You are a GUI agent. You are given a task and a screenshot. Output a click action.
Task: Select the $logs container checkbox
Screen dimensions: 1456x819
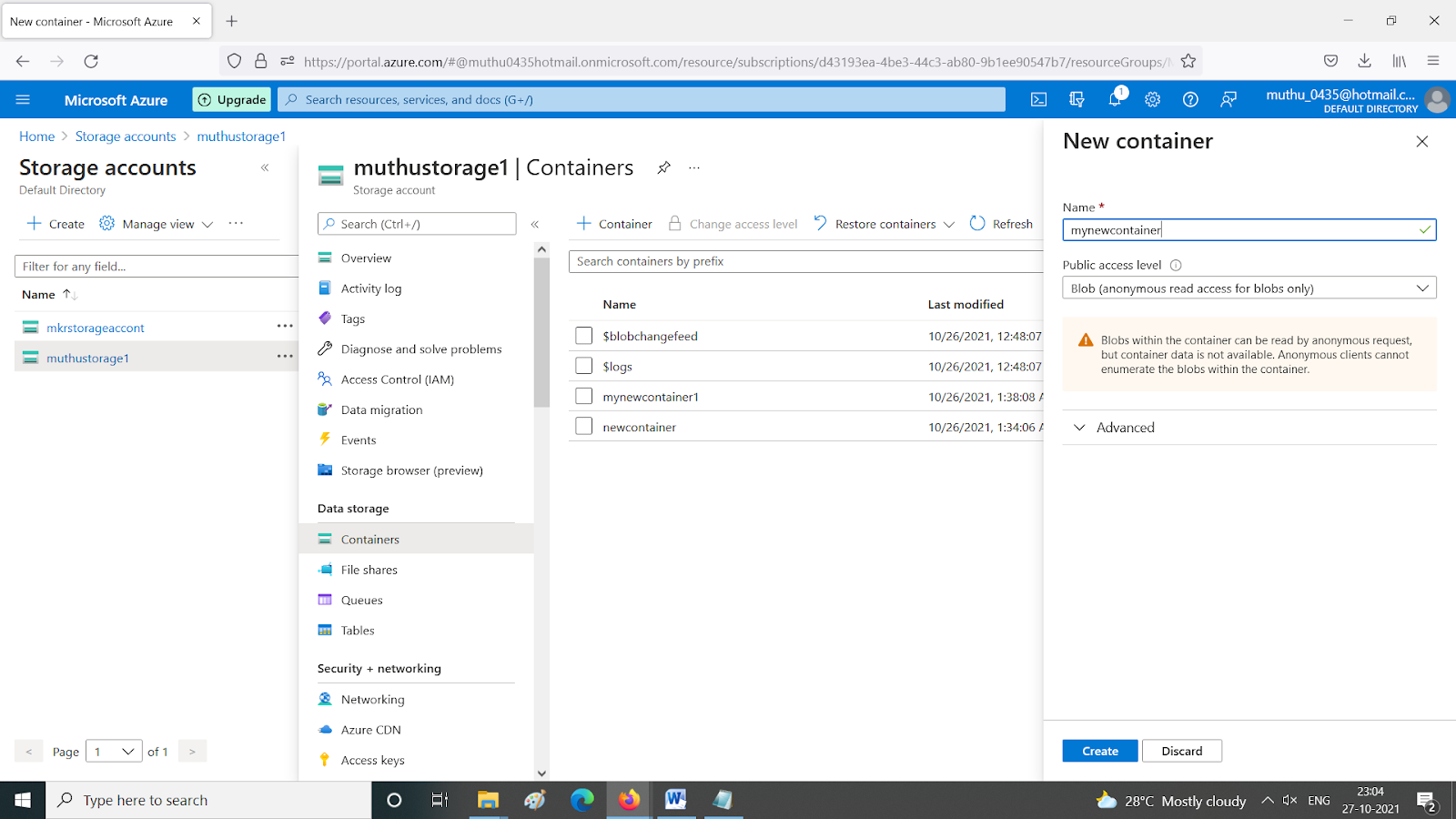tap(584, 366)
